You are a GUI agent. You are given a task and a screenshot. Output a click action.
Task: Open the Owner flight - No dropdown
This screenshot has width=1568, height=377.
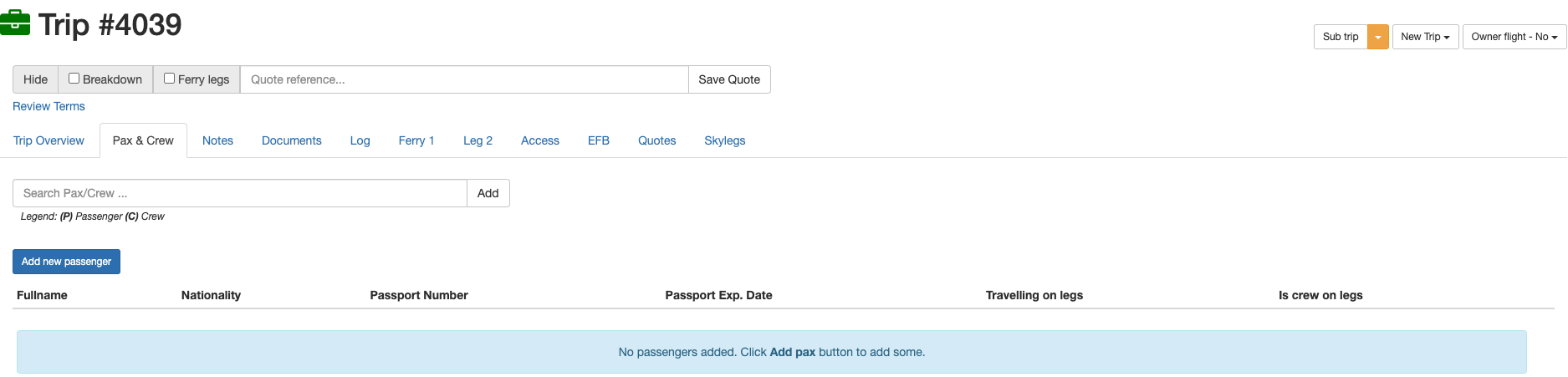click(1514, 37)
